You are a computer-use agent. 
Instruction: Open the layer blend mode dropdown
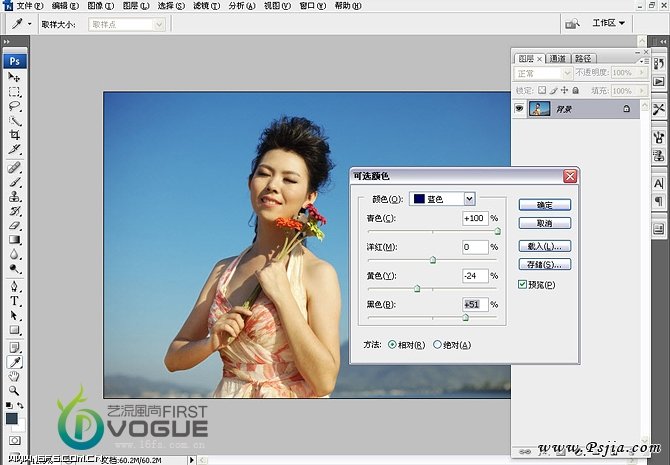click(x=544, y=73)
